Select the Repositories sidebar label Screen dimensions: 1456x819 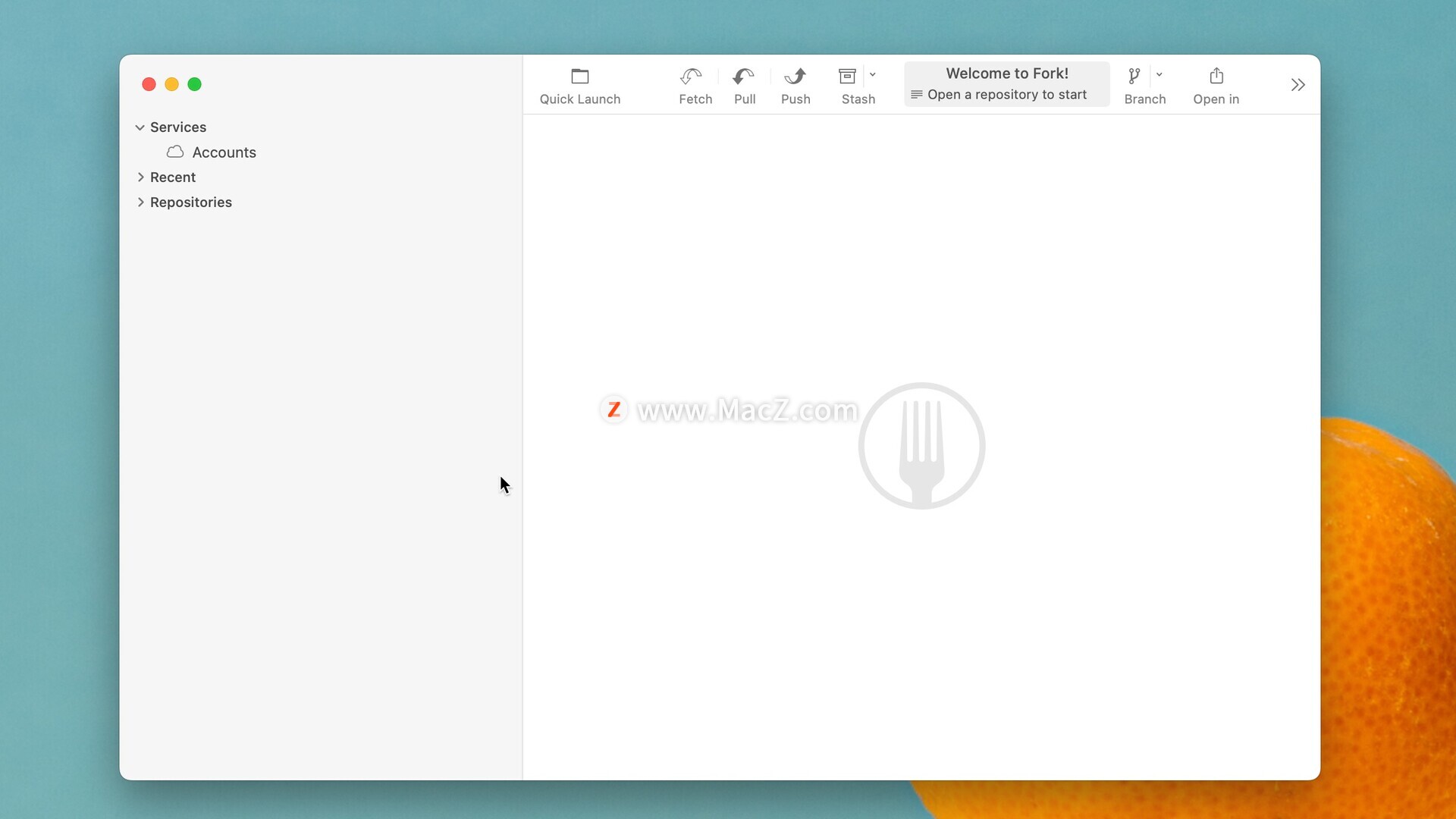click(x=191, y=202)
